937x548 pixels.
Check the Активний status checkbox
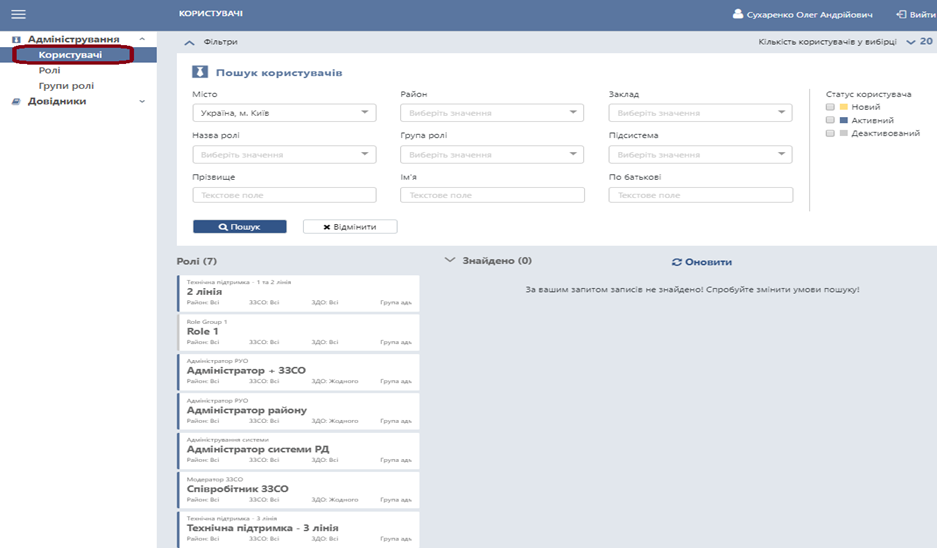coord(829,120)
